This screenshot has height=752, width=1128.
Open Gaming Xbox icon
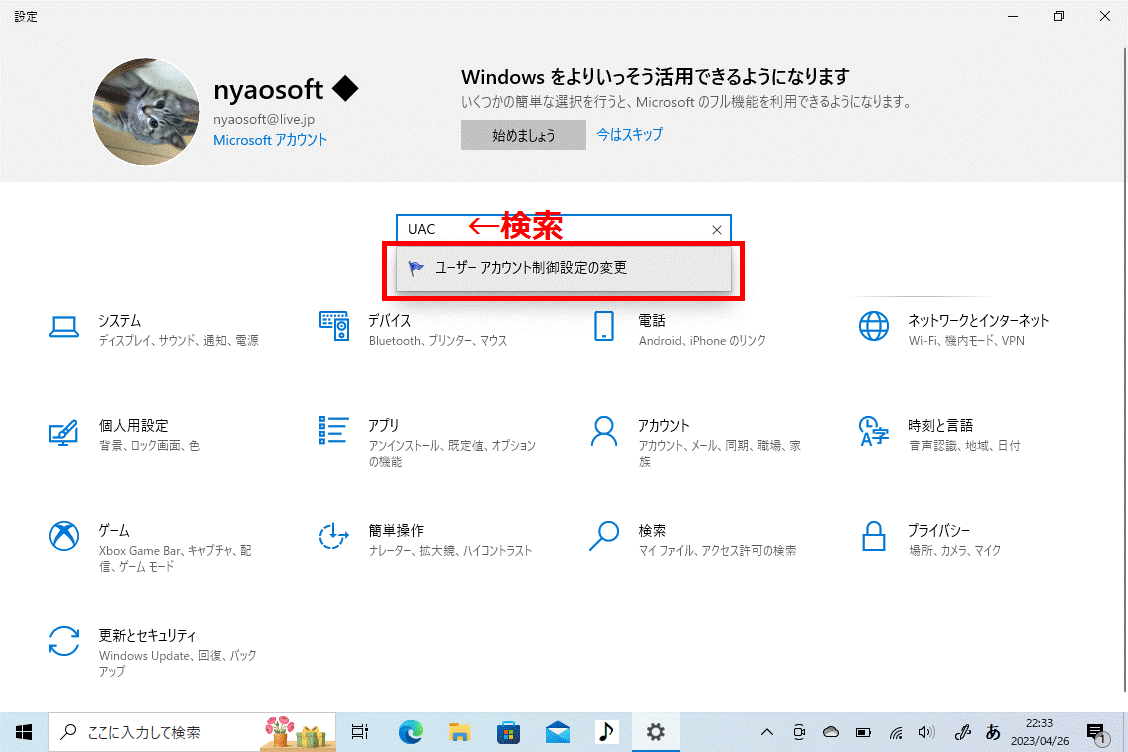click(x=64, y=536)
